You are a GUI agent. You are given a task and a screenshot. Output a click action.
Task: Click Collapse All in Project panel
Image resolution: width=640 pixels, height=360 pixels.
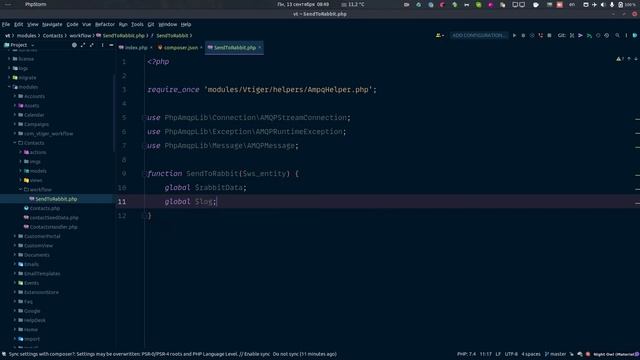pos(91,45)
